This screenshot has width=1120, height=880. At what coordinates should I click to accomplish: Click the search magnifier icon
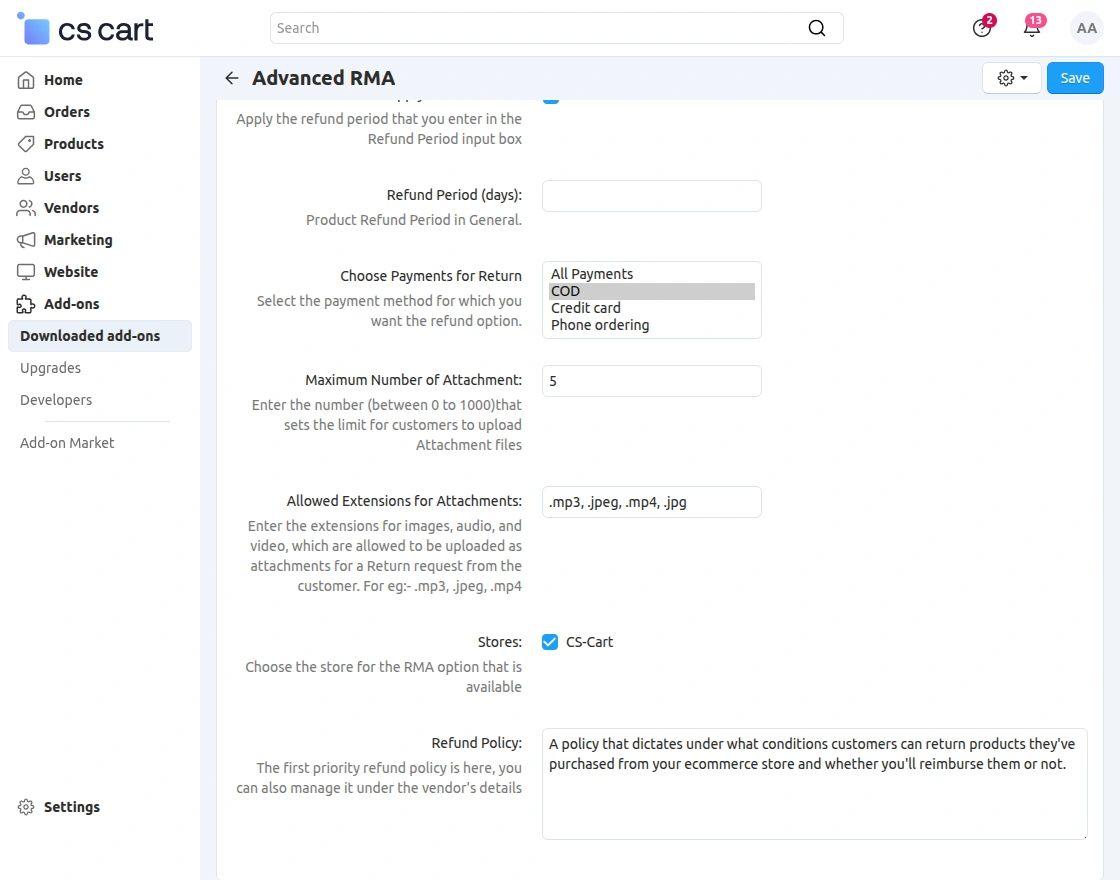(817, 28)
